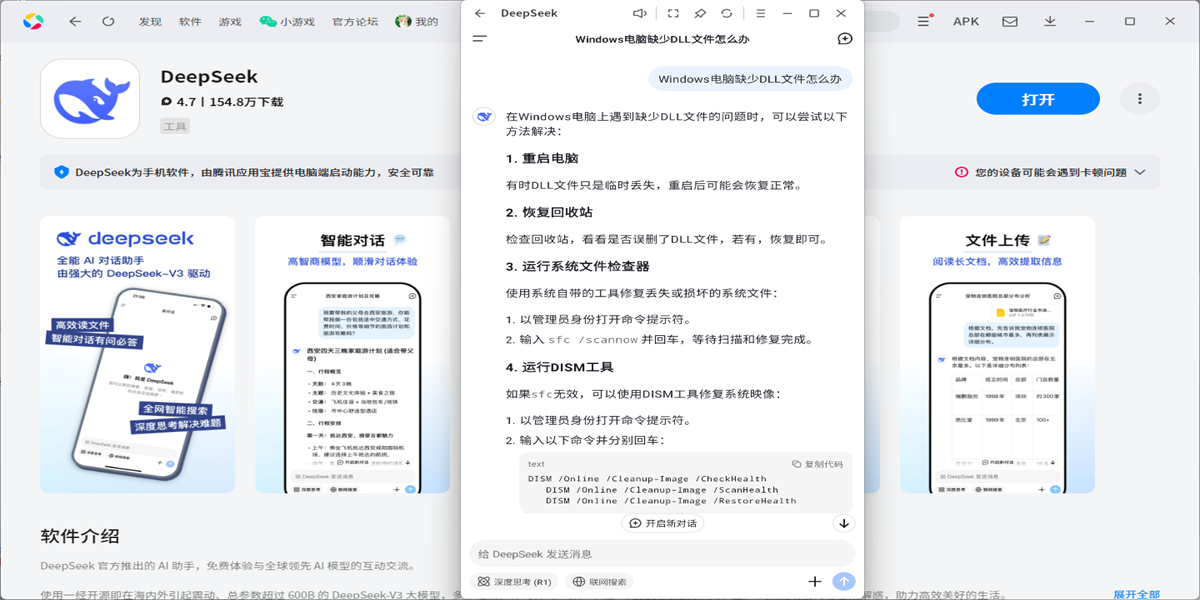The height and width of the screenshot is (600, 1200).
Task: Mute sound with the speaker icon
Action: (x=640, y=14)
